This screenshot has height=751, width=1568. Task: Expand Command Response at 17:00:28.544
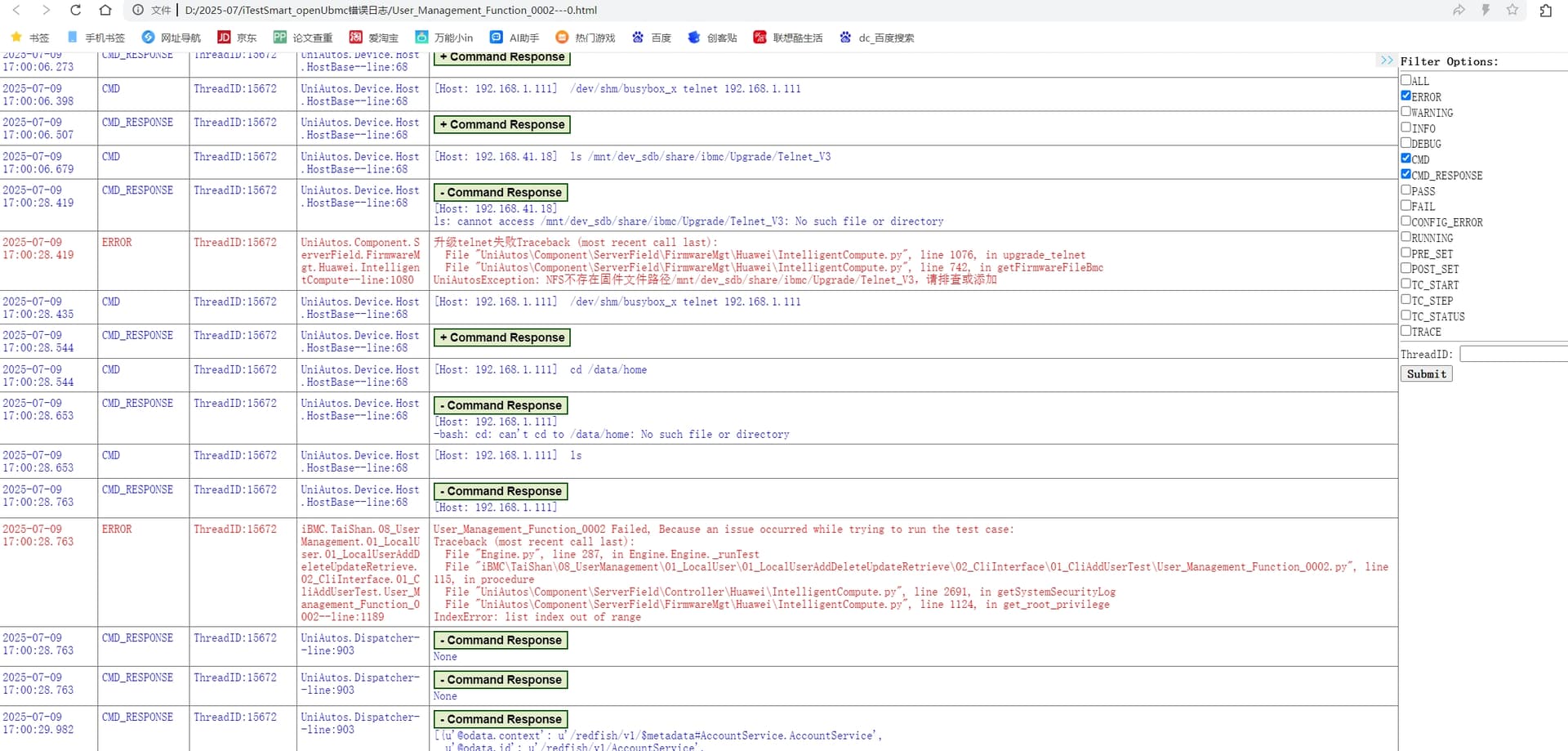coord(501,338)
